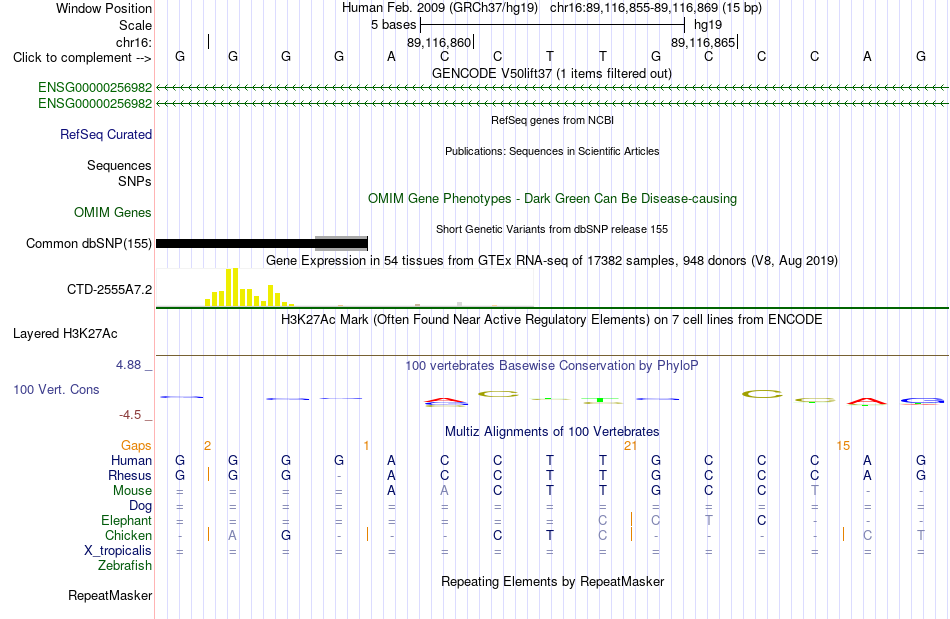Click the 4.88 PhyloP upper limit value
The image size is (950, 619).
pyautogui.click(x=128, y=365)
